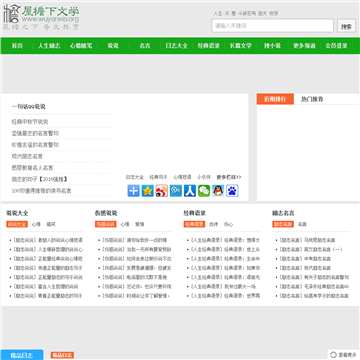The image size is (360, 360).
Task: Open the 伤感说说 section heading
Action: click(x=106, y=213)
